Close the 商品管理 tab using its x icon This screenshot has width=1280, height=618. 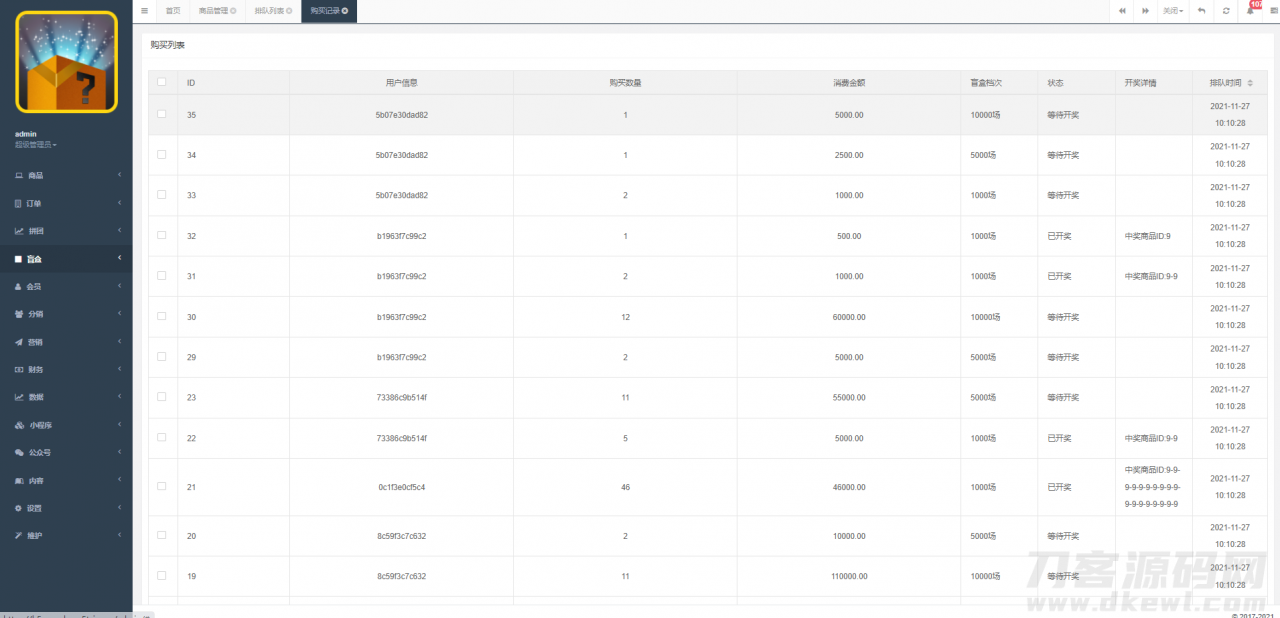[233, 11]
